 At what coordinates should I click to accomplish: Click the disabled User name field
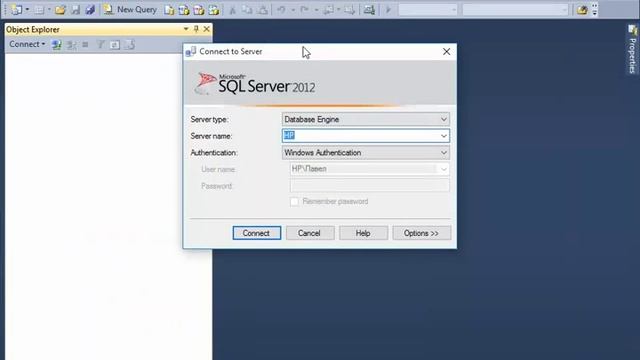click(369, 169)
